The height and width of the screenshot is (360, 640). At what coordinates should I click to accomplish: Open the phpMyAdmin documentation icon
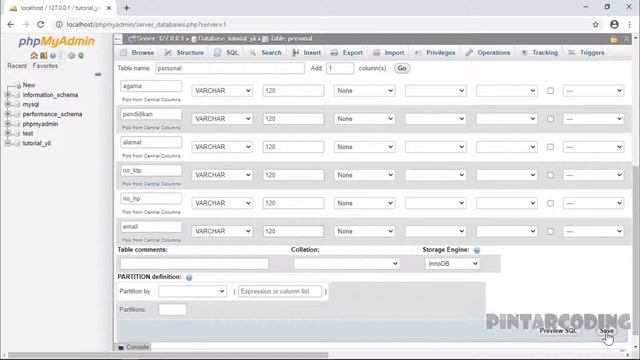53,56
